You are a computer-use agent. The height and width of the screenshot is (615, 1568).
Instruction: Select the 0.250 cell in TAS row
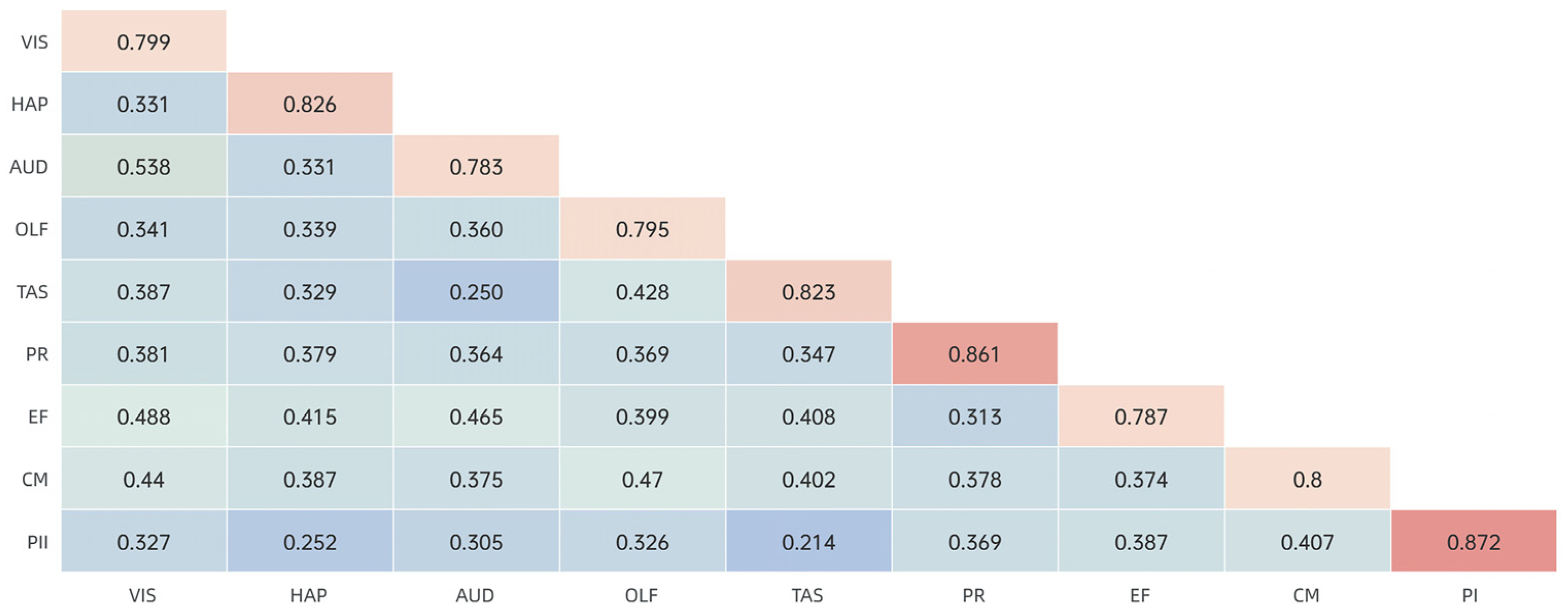pos(476,291)
